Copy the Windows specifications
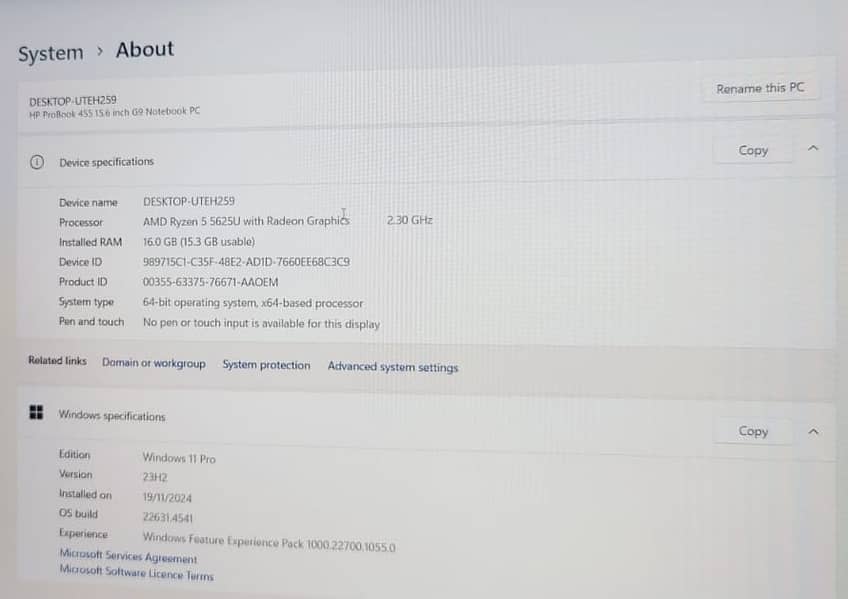 (x=753, y=431)
